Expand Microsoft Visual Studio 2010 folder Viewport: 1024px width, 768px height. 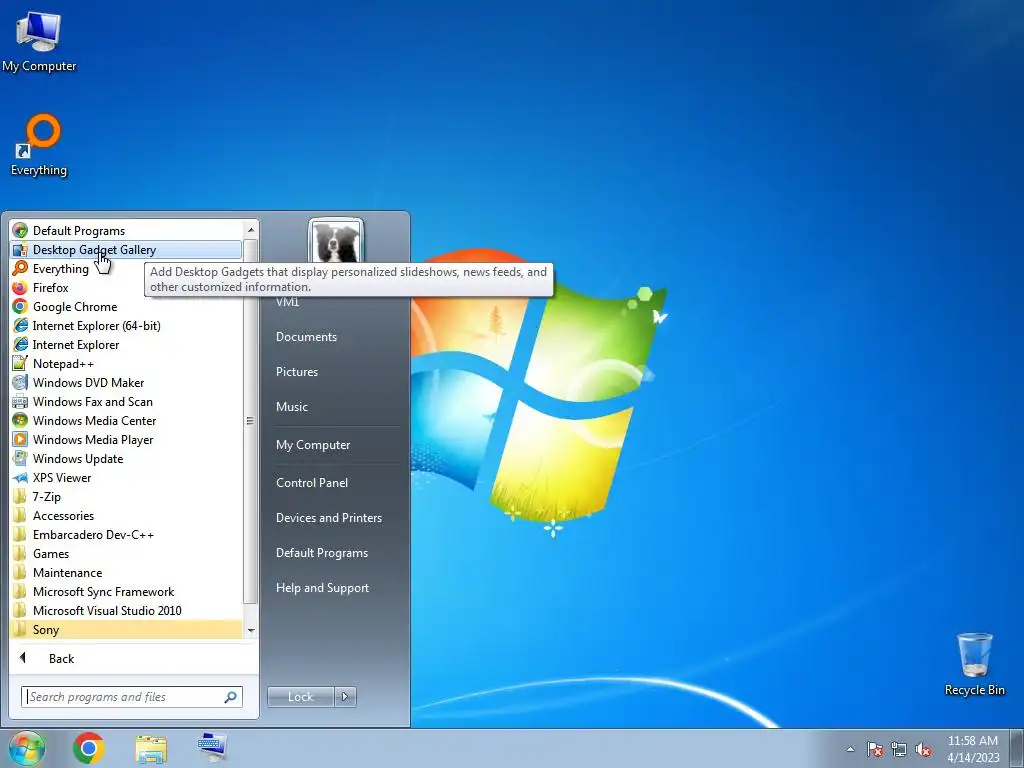[x=125, y=610]
